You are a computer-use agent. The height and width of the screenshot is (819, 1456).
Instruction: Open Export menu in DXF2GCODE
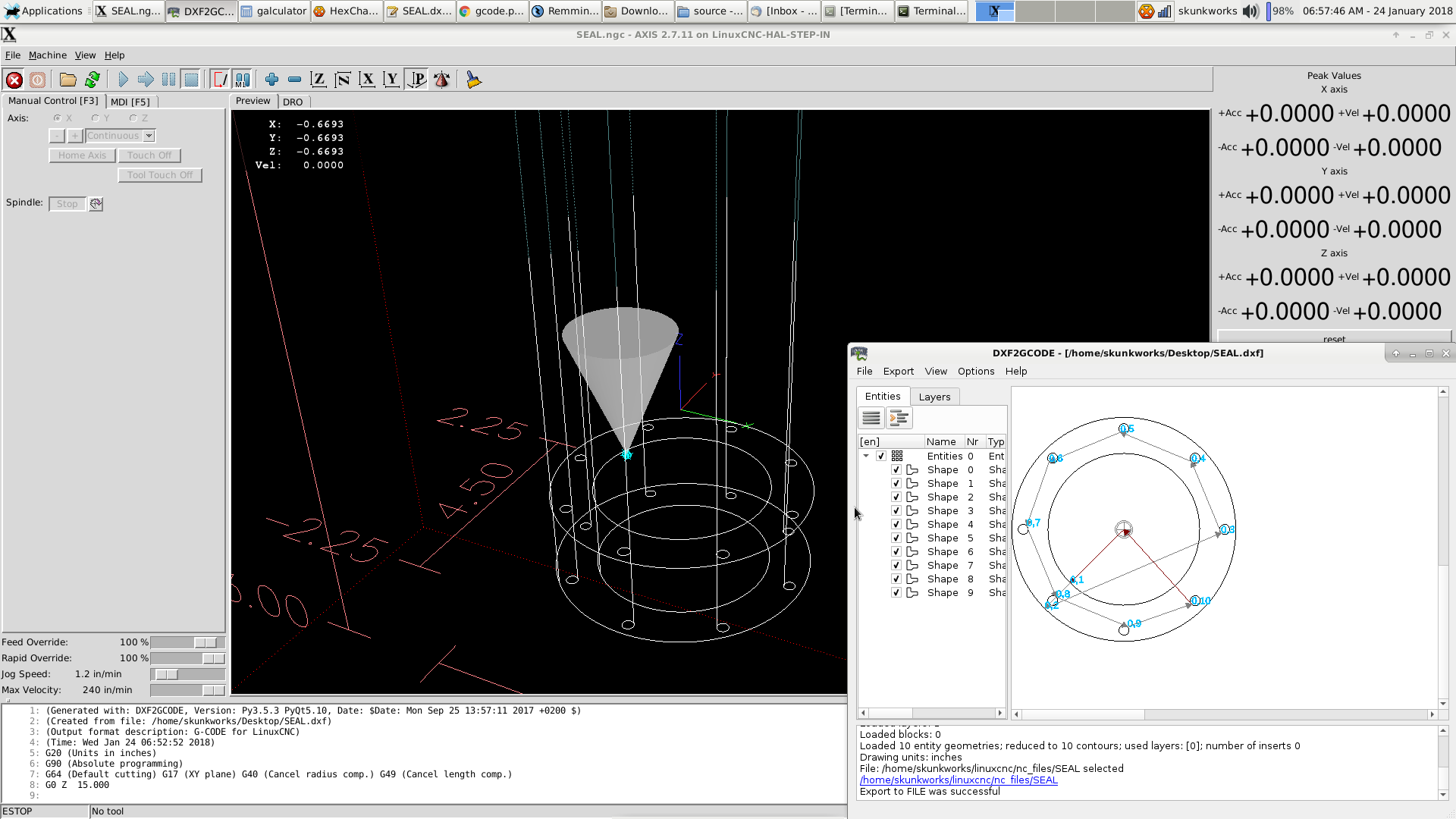click(x=899, y=372)
